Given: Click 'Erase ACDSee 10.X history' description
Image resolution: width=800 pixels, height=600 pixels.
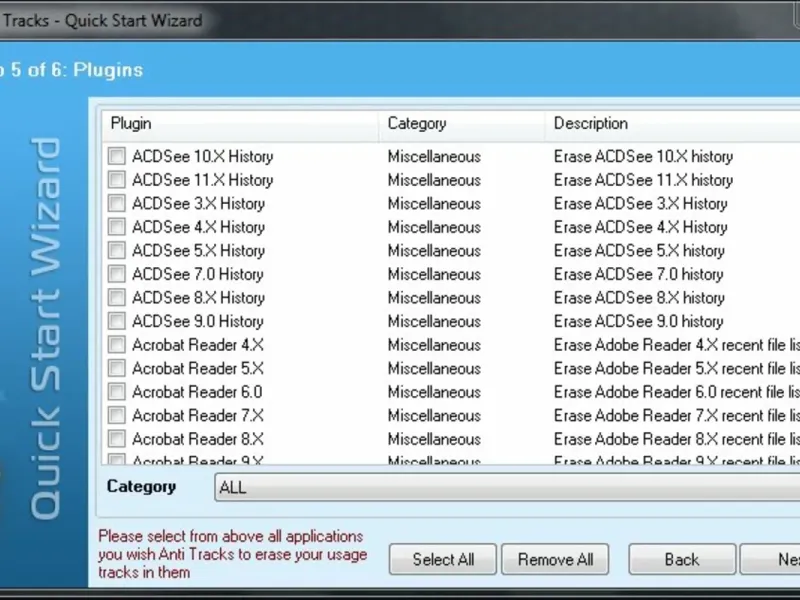Looking at the screenshot, I should click(643, 157).
